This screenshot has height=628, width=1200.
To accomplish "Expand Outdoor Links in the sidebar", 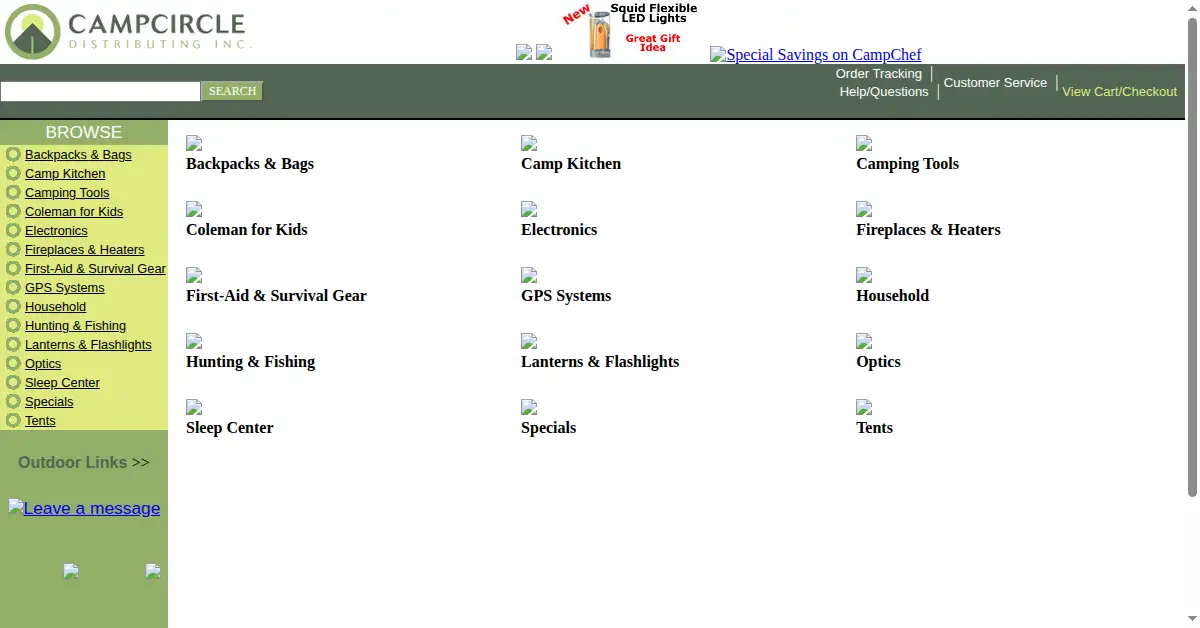I will coord(84,462).
